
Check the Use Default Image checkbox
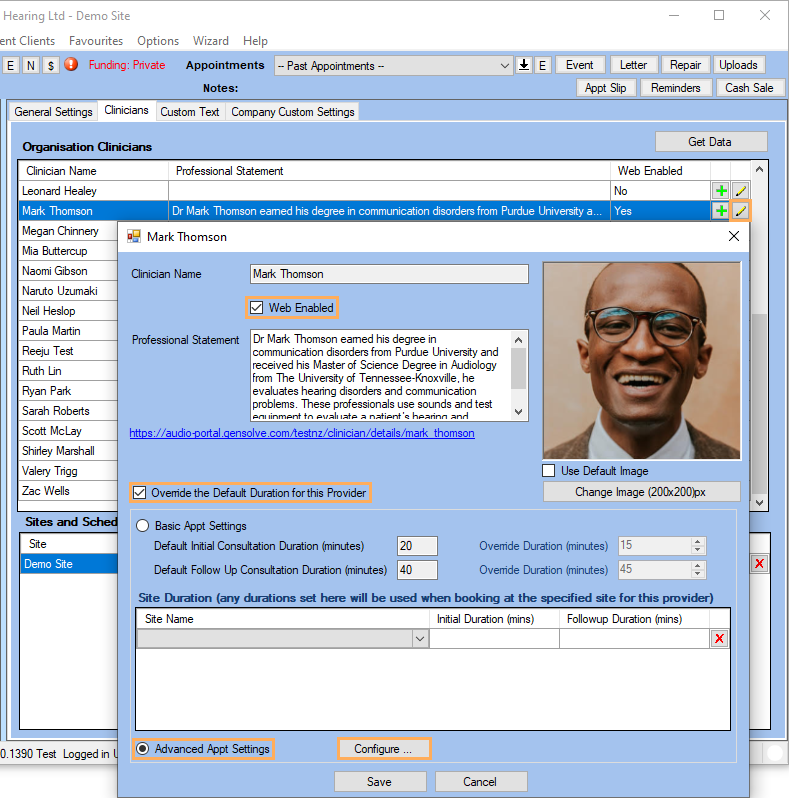pos(549,470)
